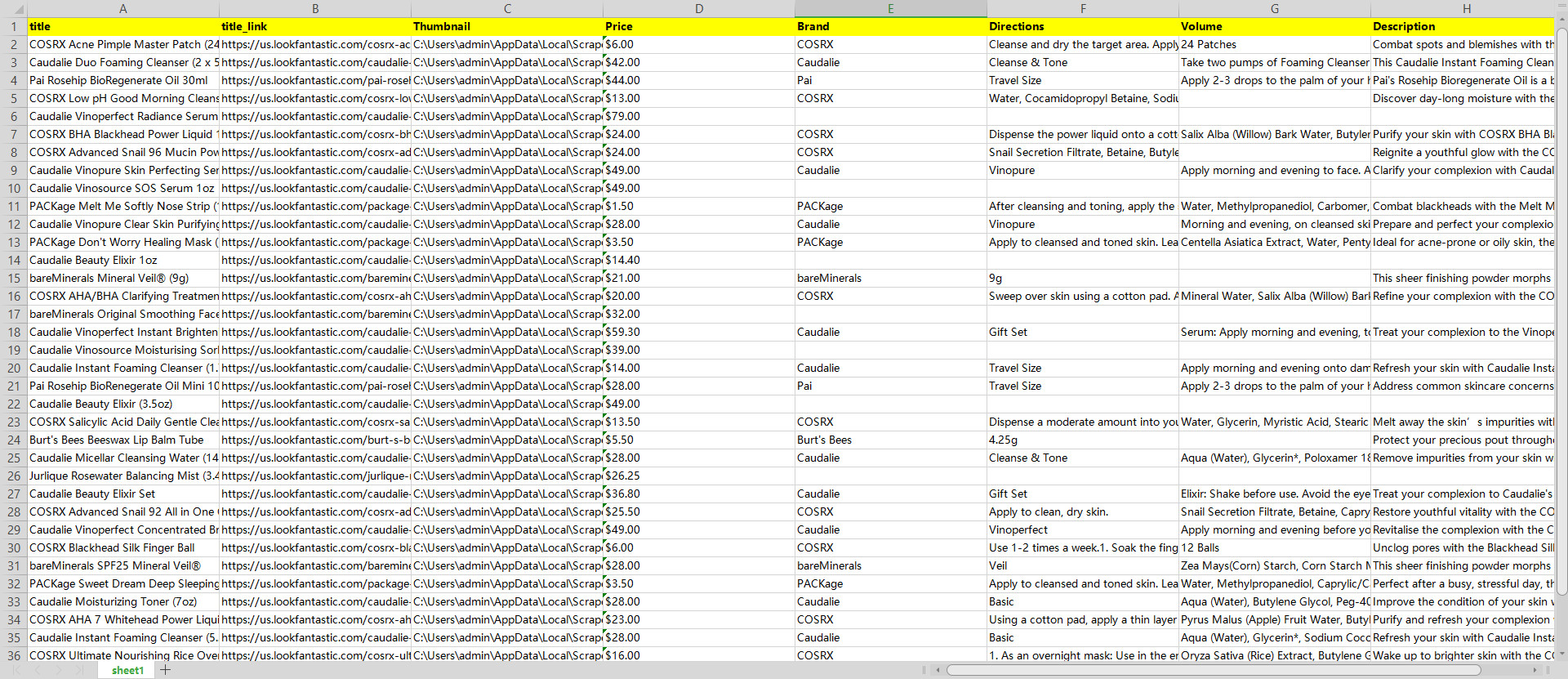Select column A header
Viewport: 1568px width, 679px height.
(122, 8)
